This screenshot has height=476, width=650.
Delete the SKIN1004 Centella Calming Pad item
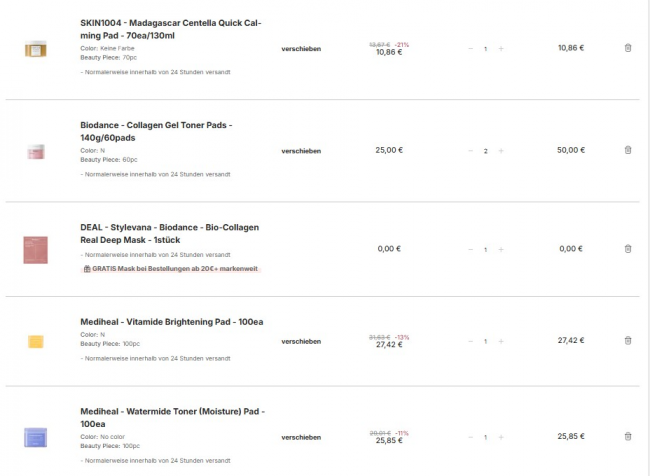coord(628,48)
